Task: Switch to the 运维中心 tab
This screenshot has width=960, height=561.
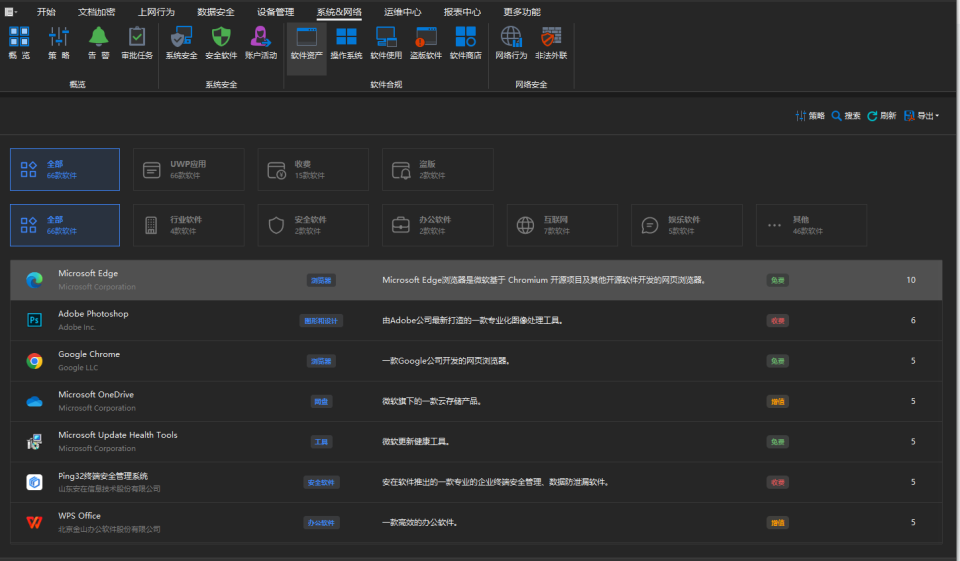Action: pos(402,12)
